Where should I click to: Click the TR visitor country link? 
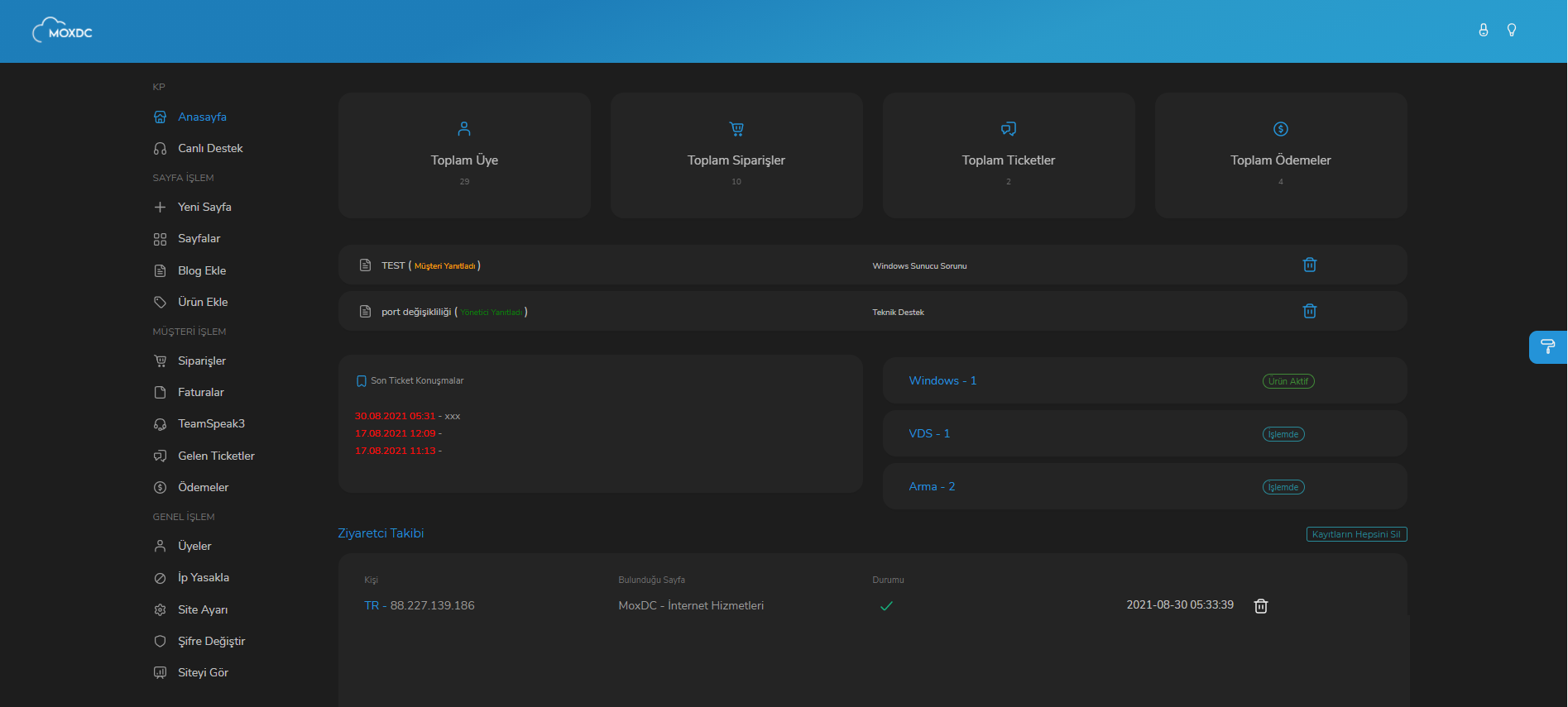372,605
